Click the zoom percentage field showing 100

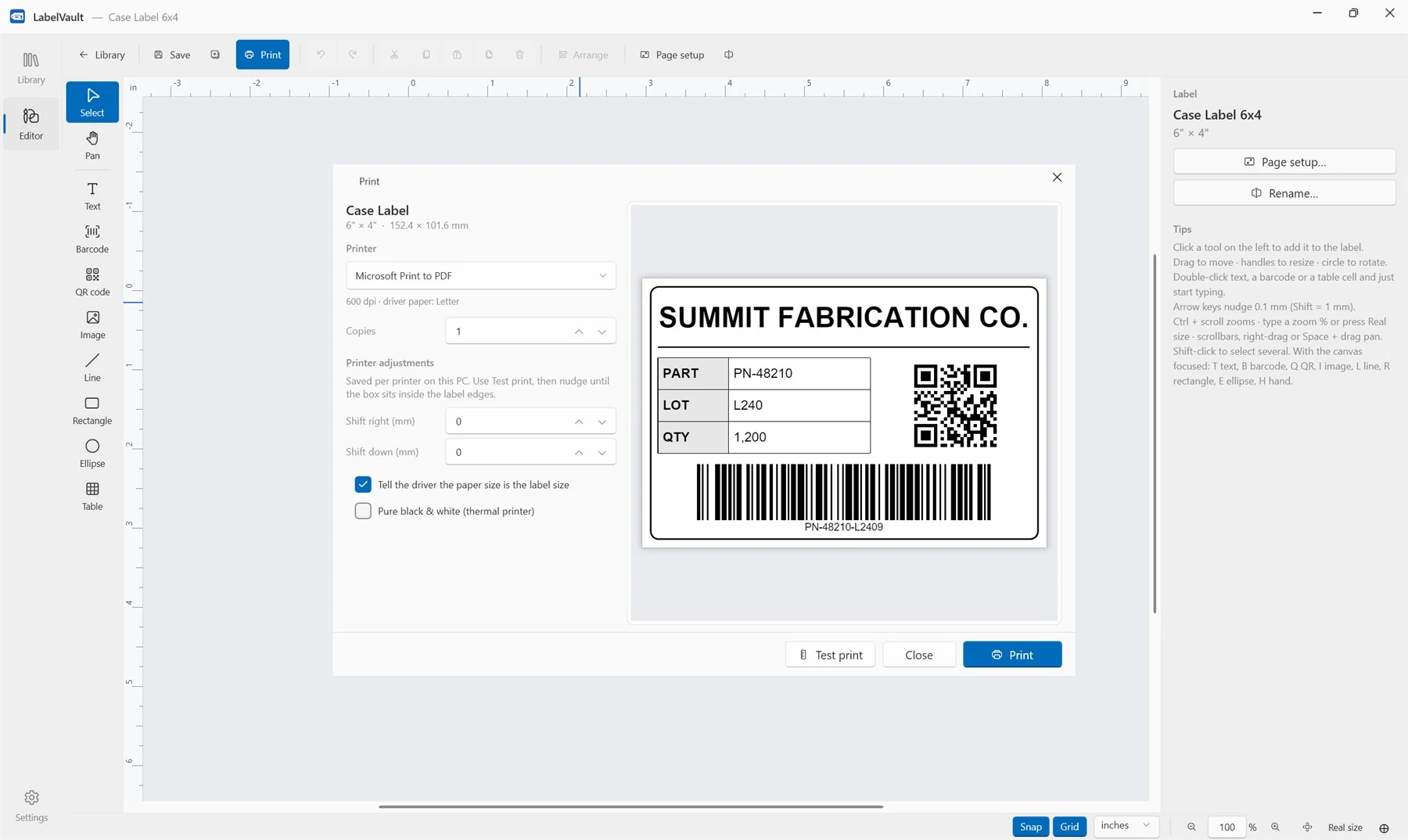(1227, 827)
